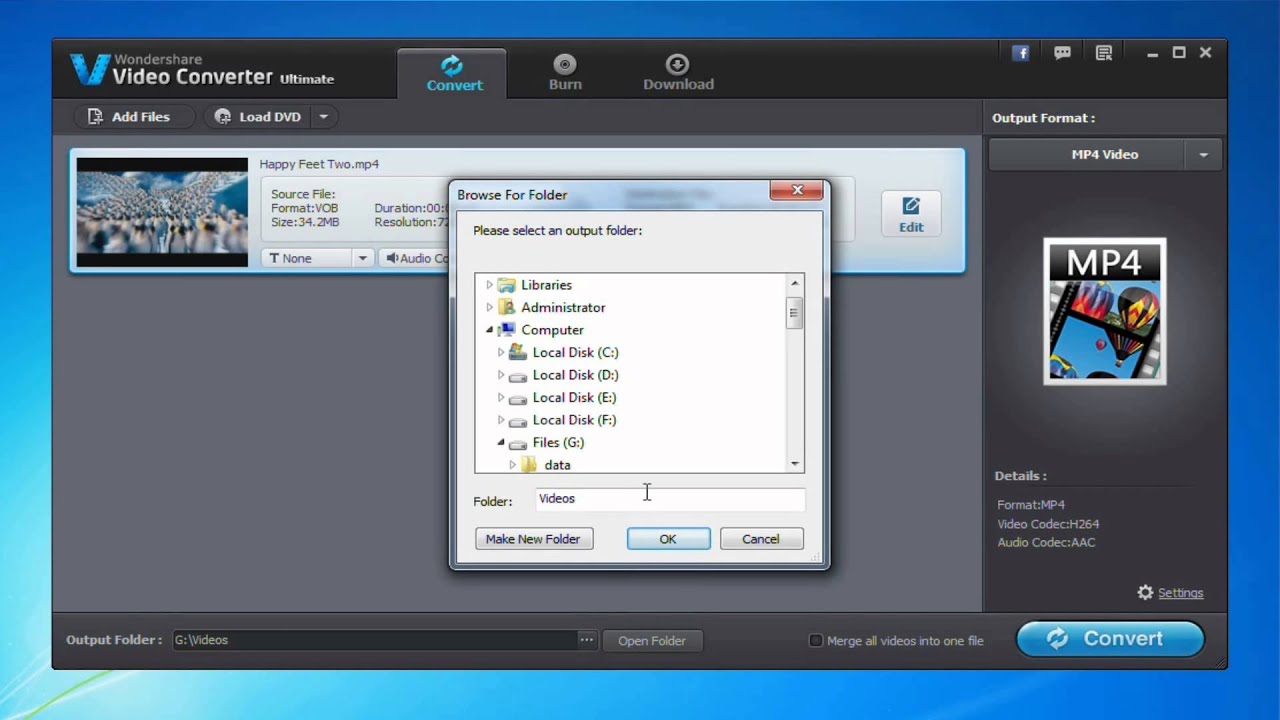Start conversion with the Convert button
The image size is (1280, 720).
(1110, 639)
